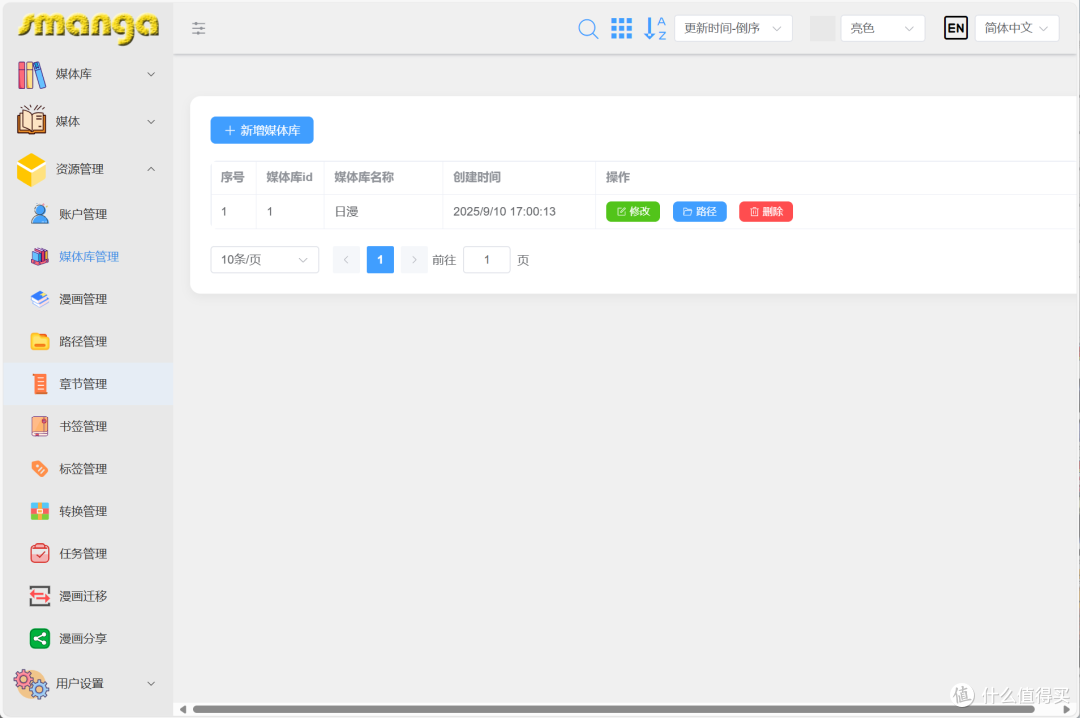Click the 漫画分享 share icon

(x=40, y=638)
